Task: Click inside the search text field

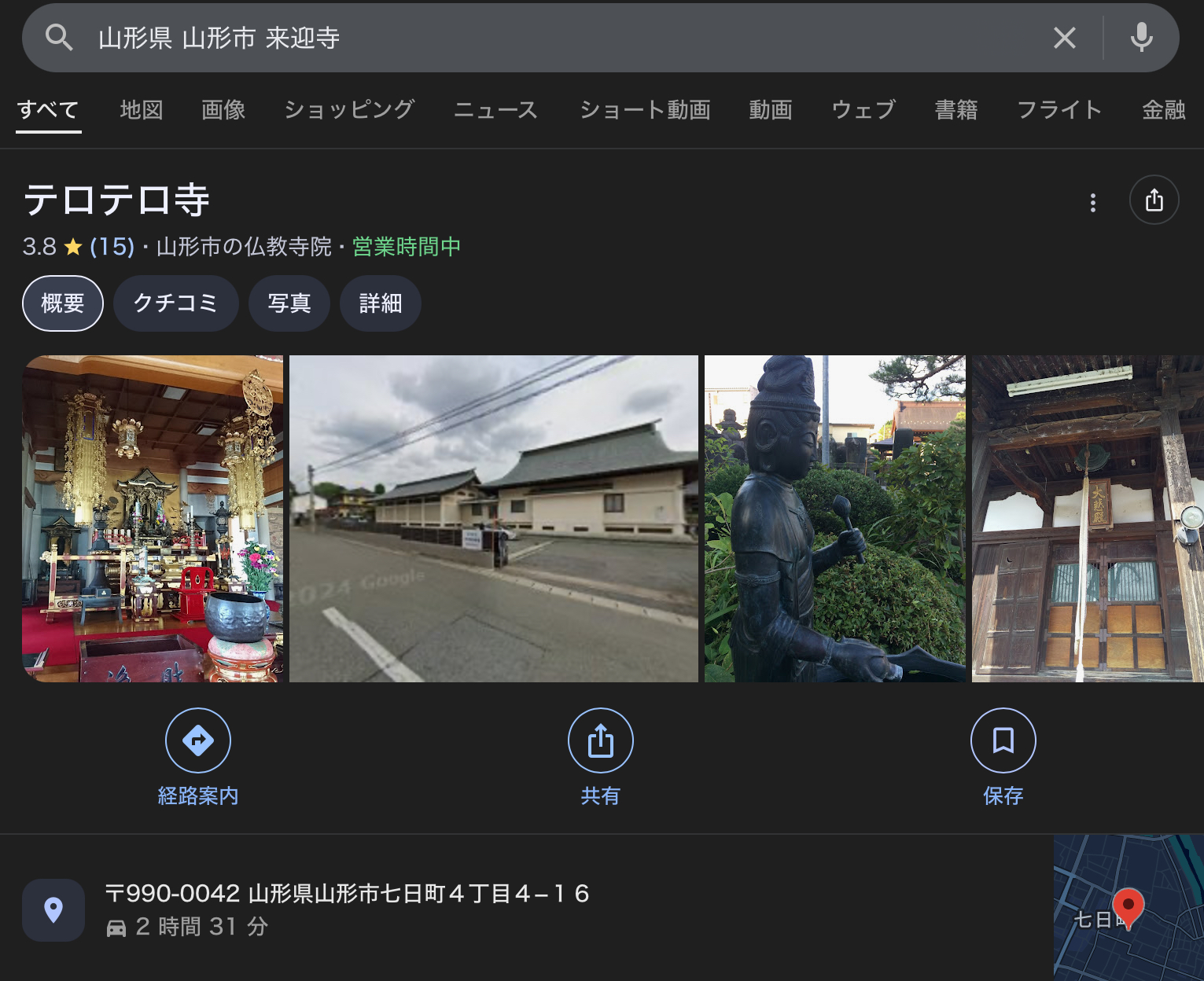Action: click(x=550, y=38)
